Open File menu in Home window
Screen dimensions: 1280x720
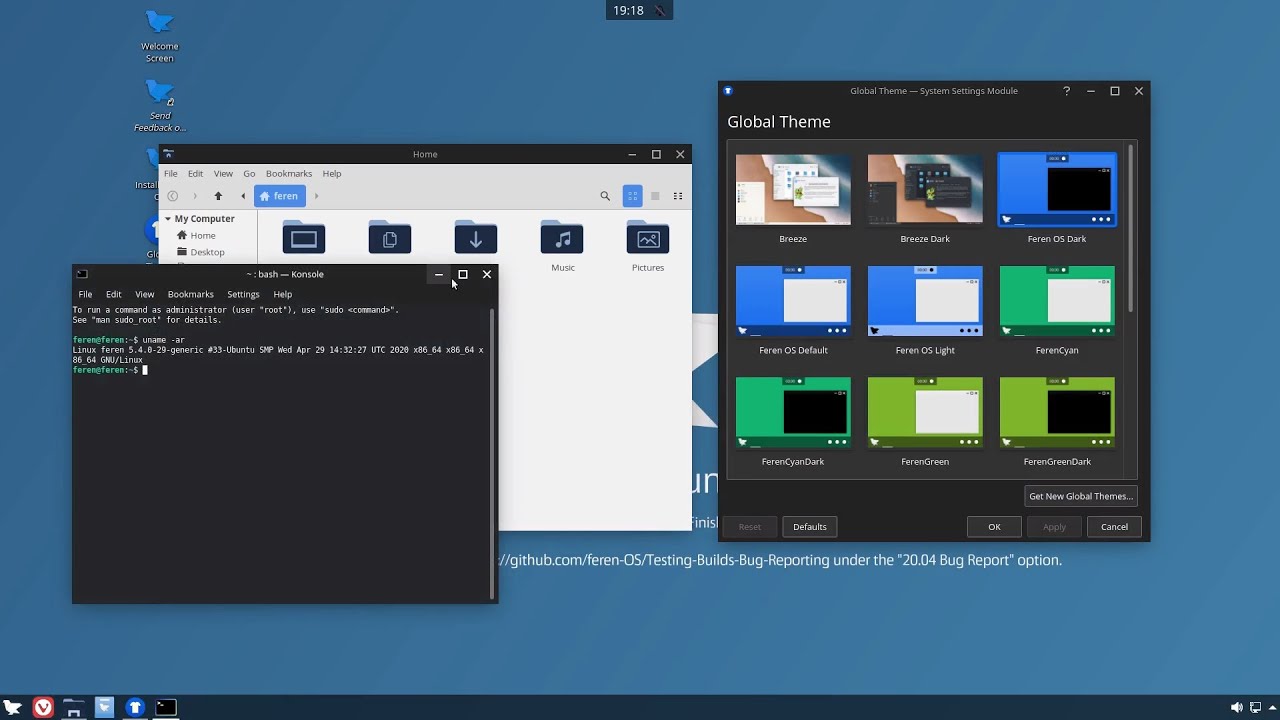(x=171, y=174)
